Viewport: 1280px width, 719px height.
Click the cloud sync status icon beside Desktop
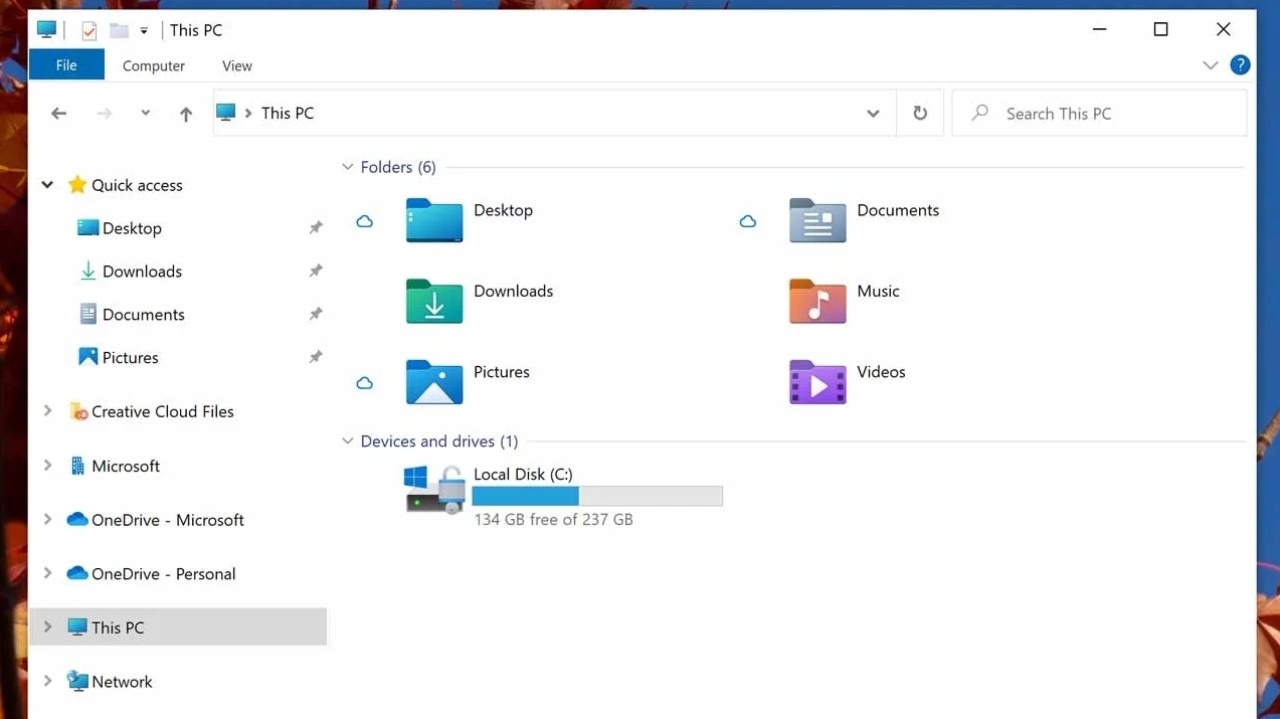pos(364,221)
